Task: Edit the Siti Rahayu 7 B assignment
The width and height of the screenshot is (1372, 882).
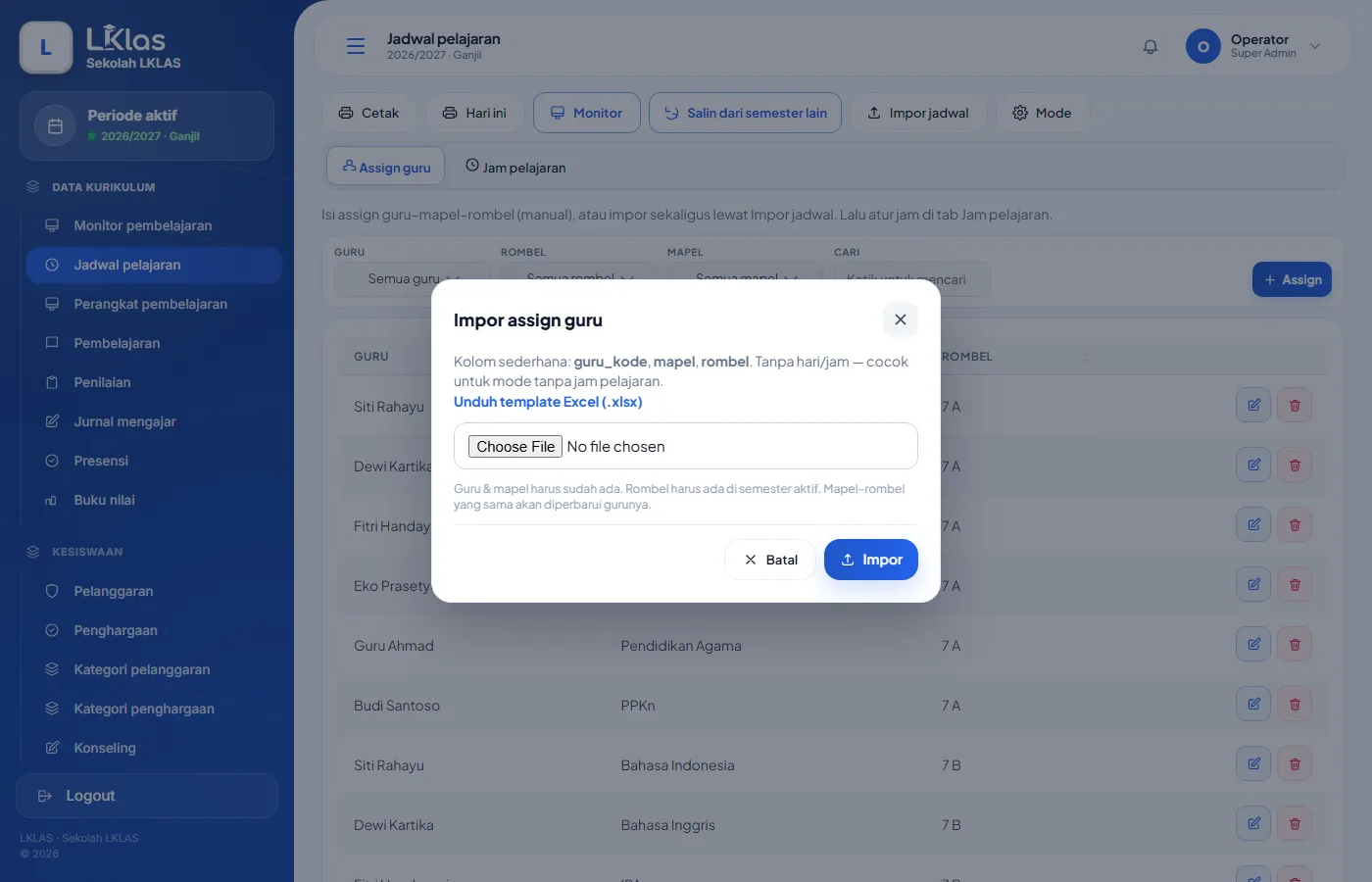Action: tap(1253, 764)
